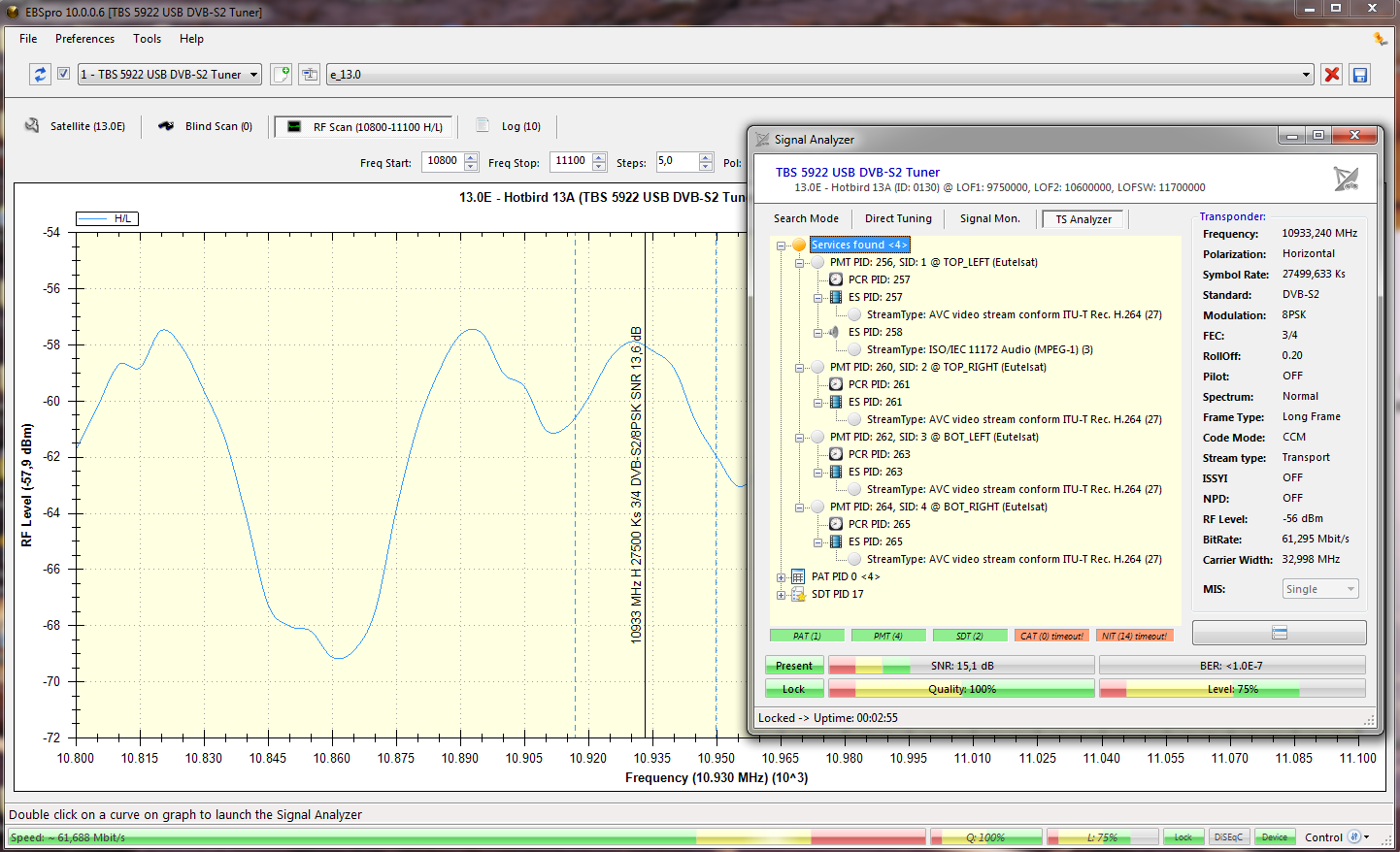Collapse the ES PID: 257 node
The width and height of the screenshot is (1400, 852).
pos(817,297)
